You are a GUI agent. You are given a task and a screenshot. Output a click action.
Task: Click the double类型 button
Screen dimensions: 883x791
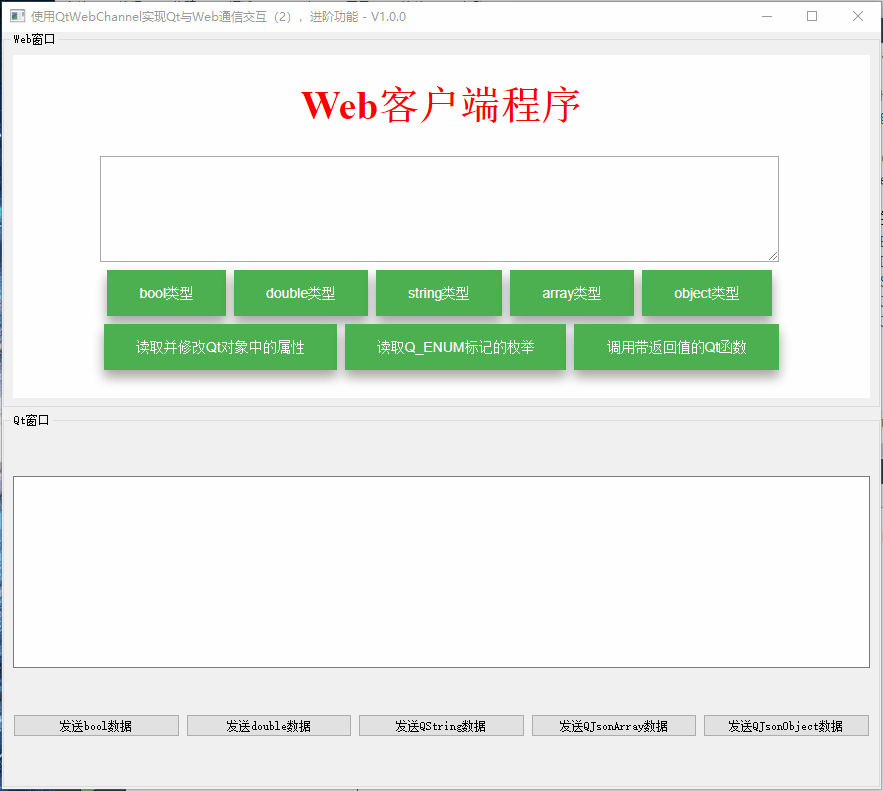coord(301,292)
